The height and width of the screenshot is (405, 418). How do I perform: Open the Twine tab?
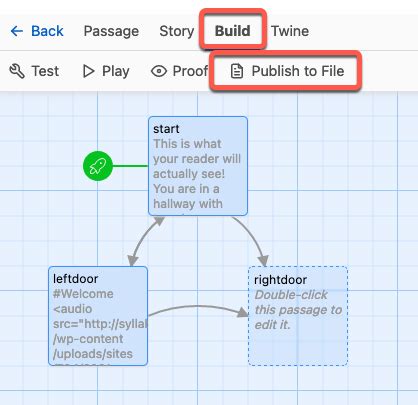(x=290, y=31)
